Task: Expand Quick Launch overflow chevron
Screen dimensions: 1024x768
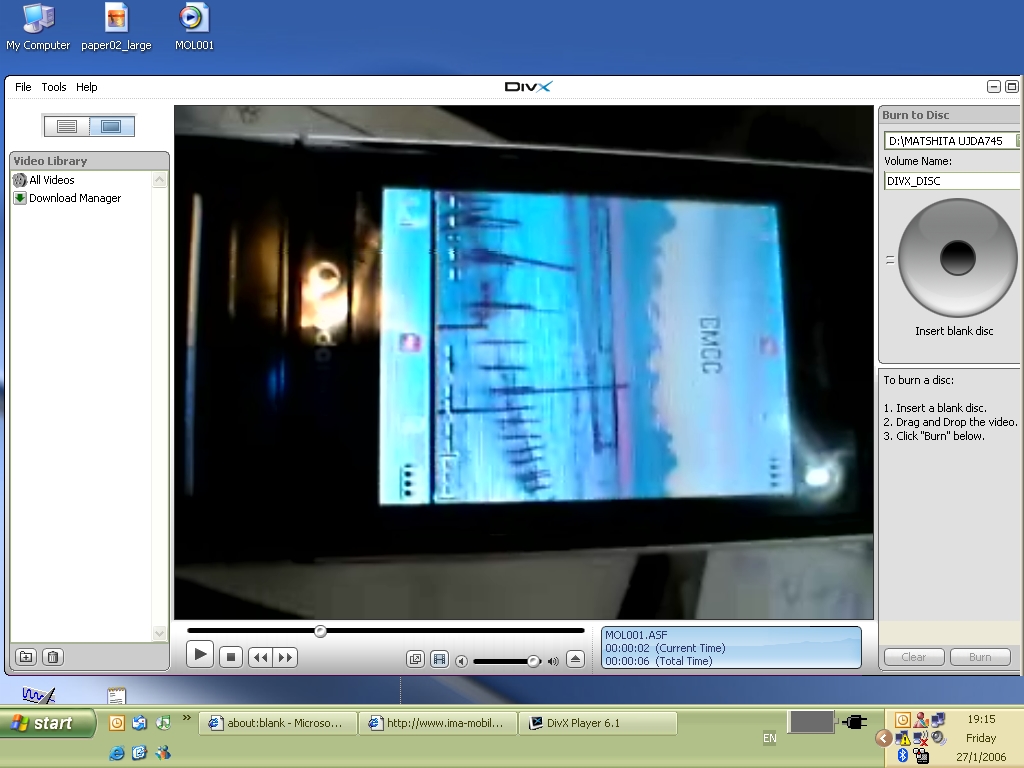Action: click(x=186, y=718)
